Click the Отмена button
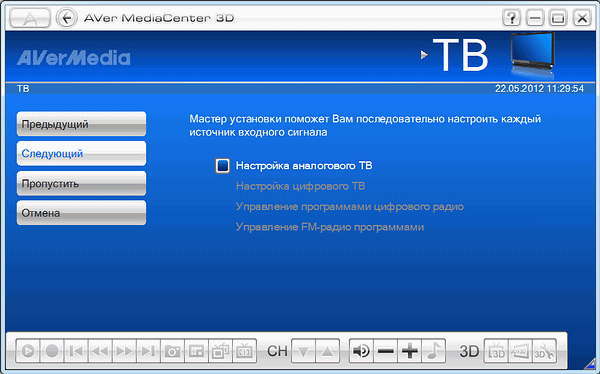600x374 pixels. click(81, 213)
